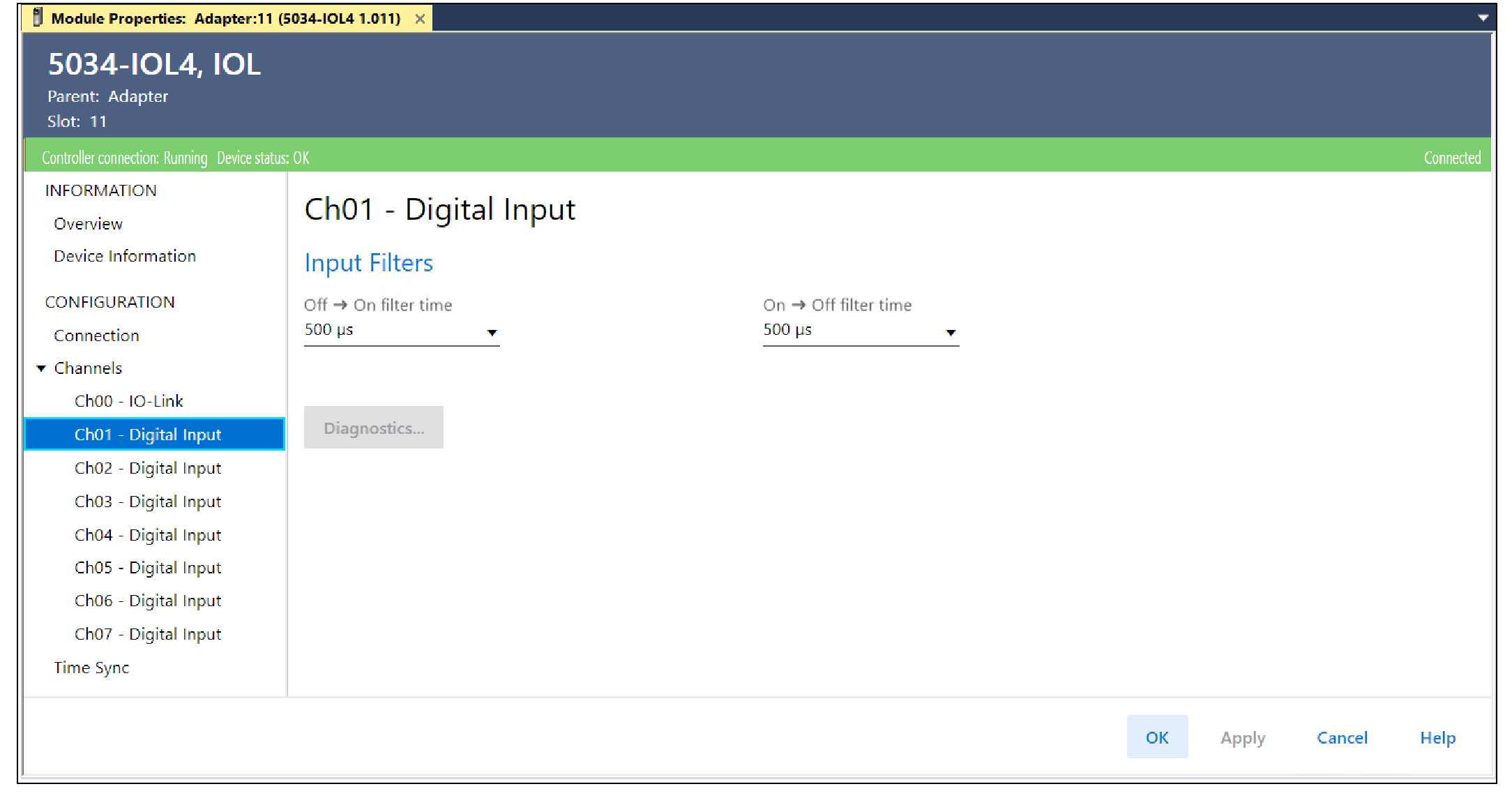This screenshot has width=1512, height=798.
Task: Click the Parent: Adapter text
Action: point(107,96)
